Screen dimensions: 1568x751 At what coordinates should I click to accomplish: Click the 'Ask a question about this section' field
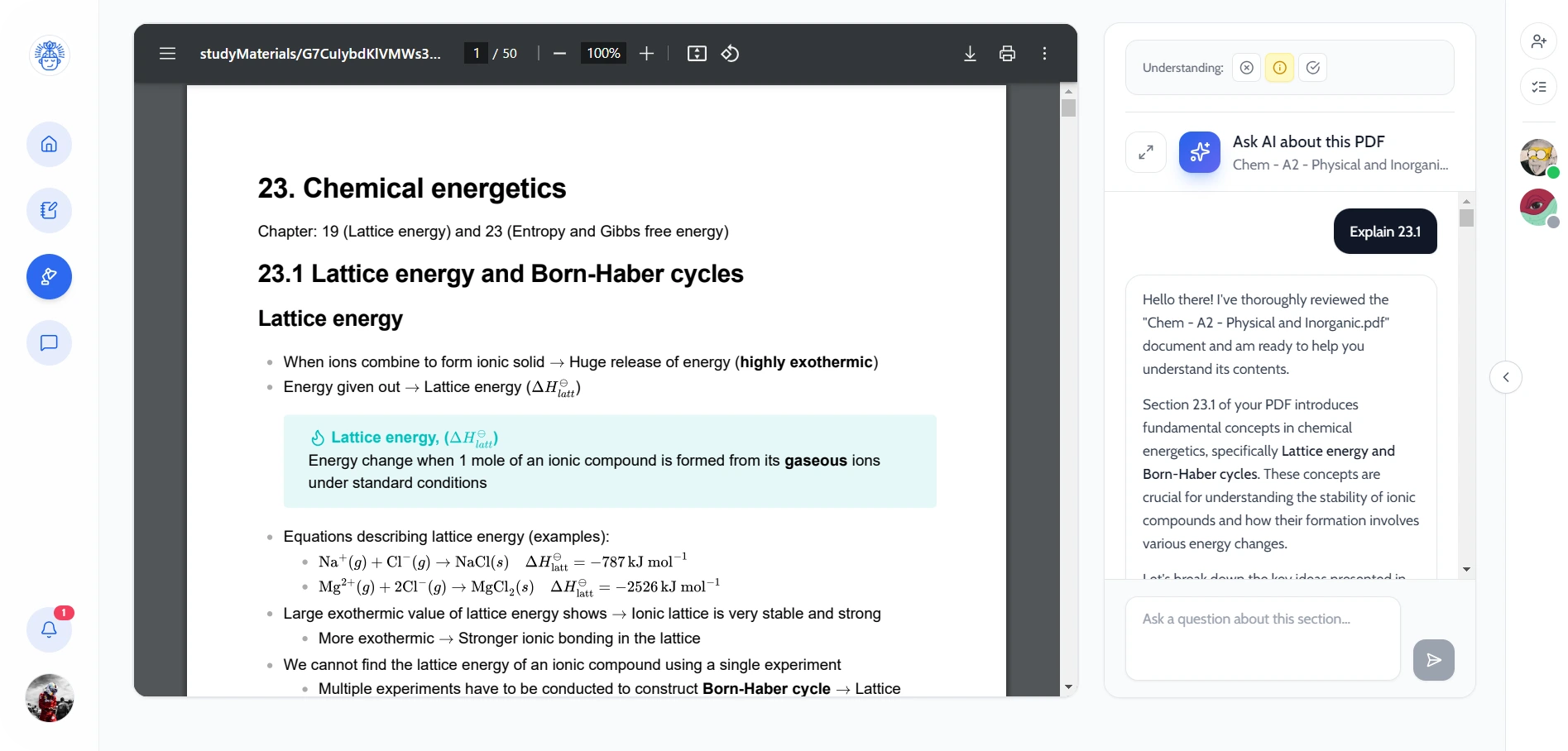[x=1261, y=637]
